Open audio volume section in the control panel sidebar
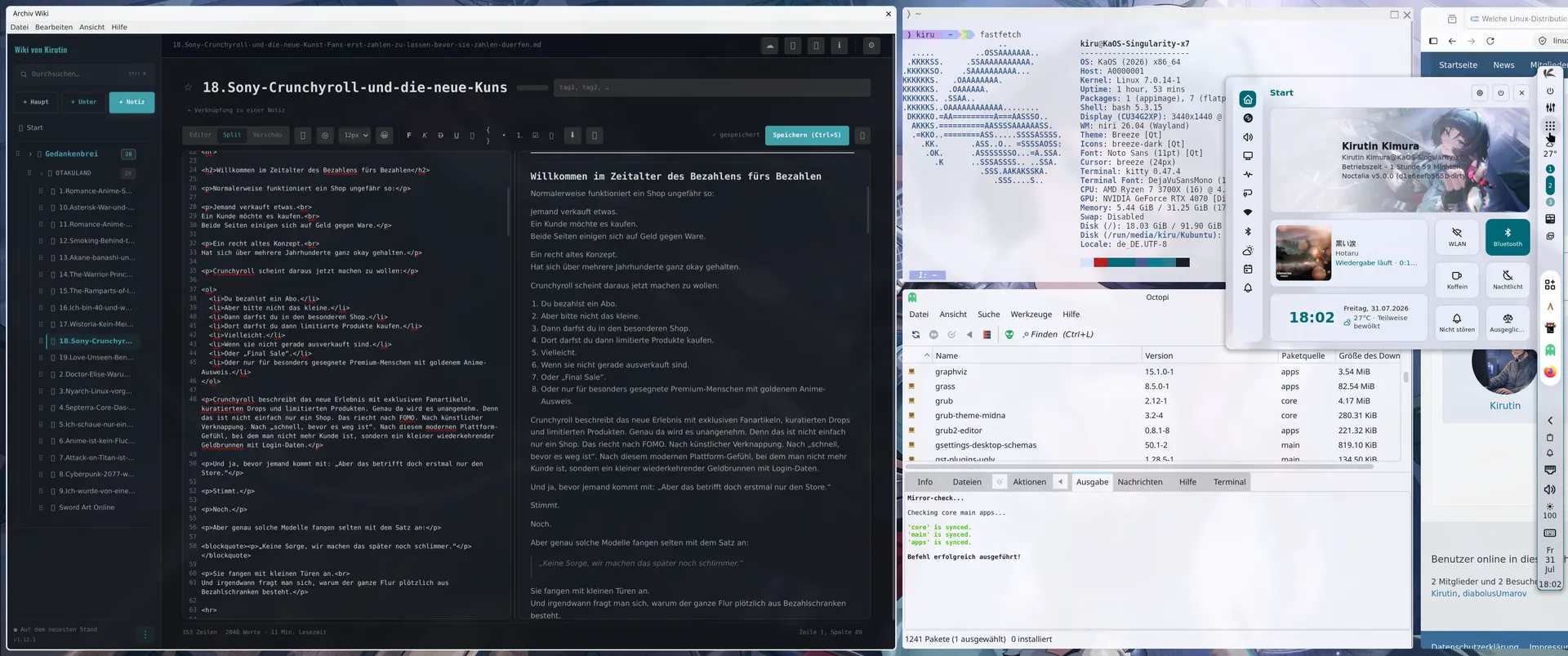Image resolution: width=1568 pixels, height=656 pixels. pos(1248,137)
